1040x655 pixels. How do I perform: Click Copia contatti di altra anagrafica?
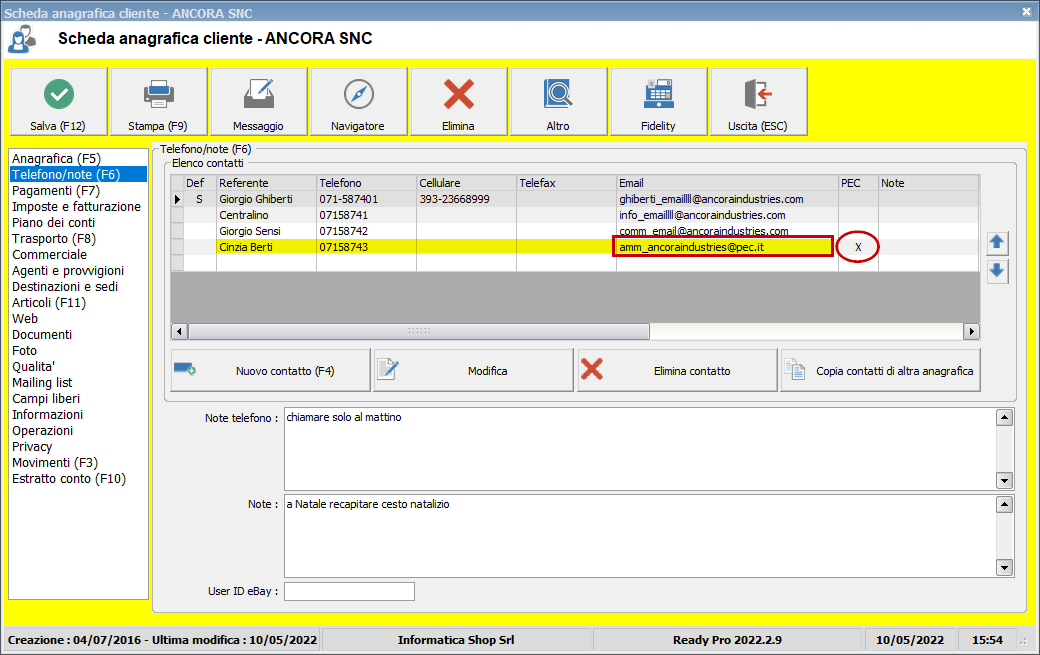(880, 371)
